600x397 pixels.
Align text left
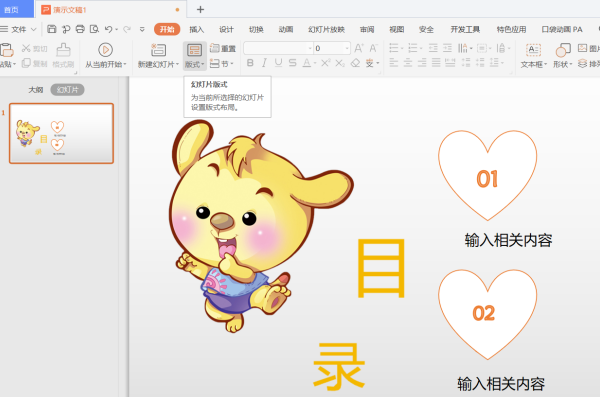(x=394, y=63)
